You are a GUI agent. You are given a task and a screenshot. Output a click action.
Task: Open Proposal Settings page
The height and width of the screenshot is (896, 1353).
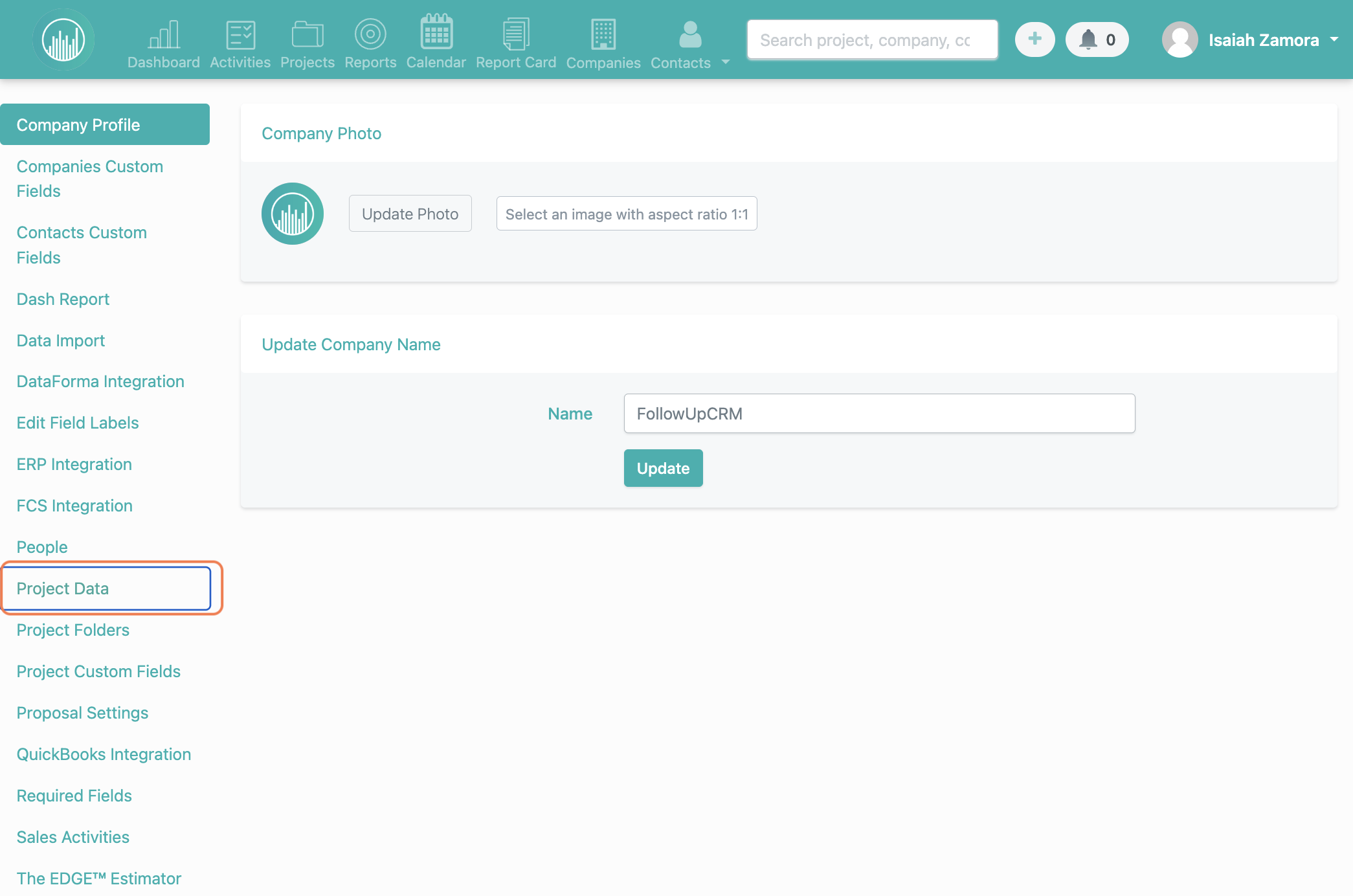[82, 713]
